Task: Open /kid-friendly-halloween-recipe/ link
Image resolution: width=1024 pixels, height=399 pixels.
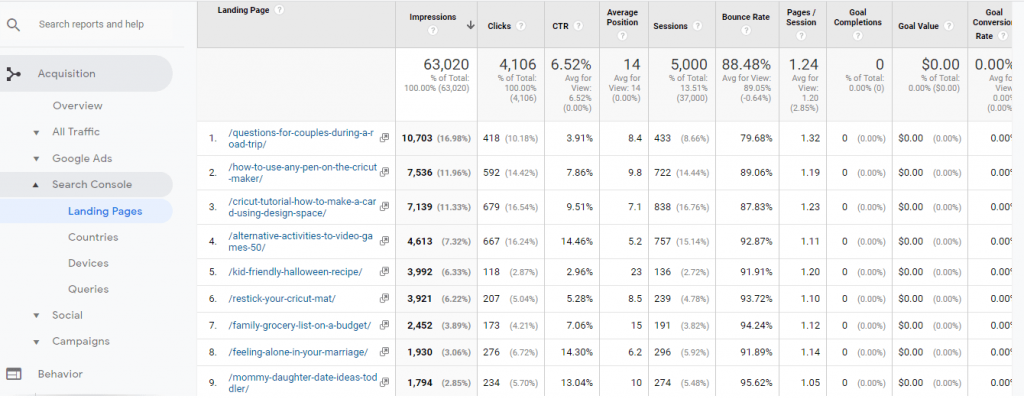Action: 295,272
